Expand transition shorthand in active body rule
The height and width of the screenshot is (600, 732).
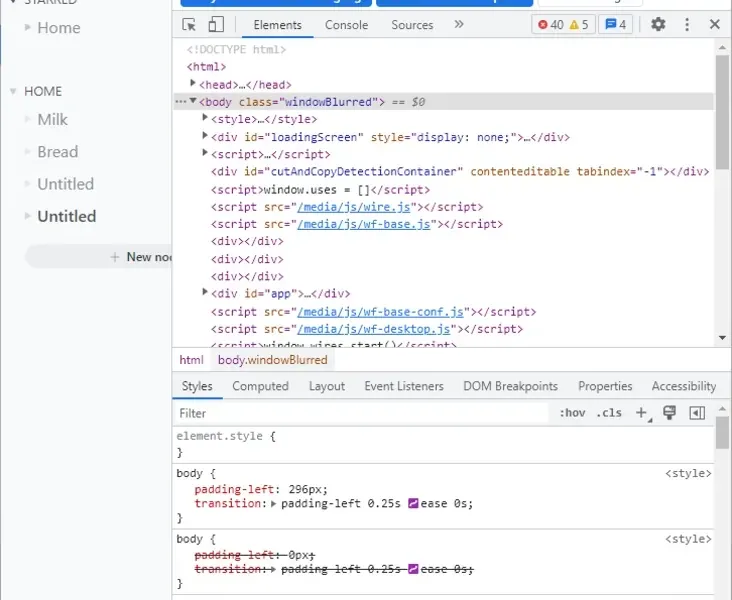(x=274, y=503)
